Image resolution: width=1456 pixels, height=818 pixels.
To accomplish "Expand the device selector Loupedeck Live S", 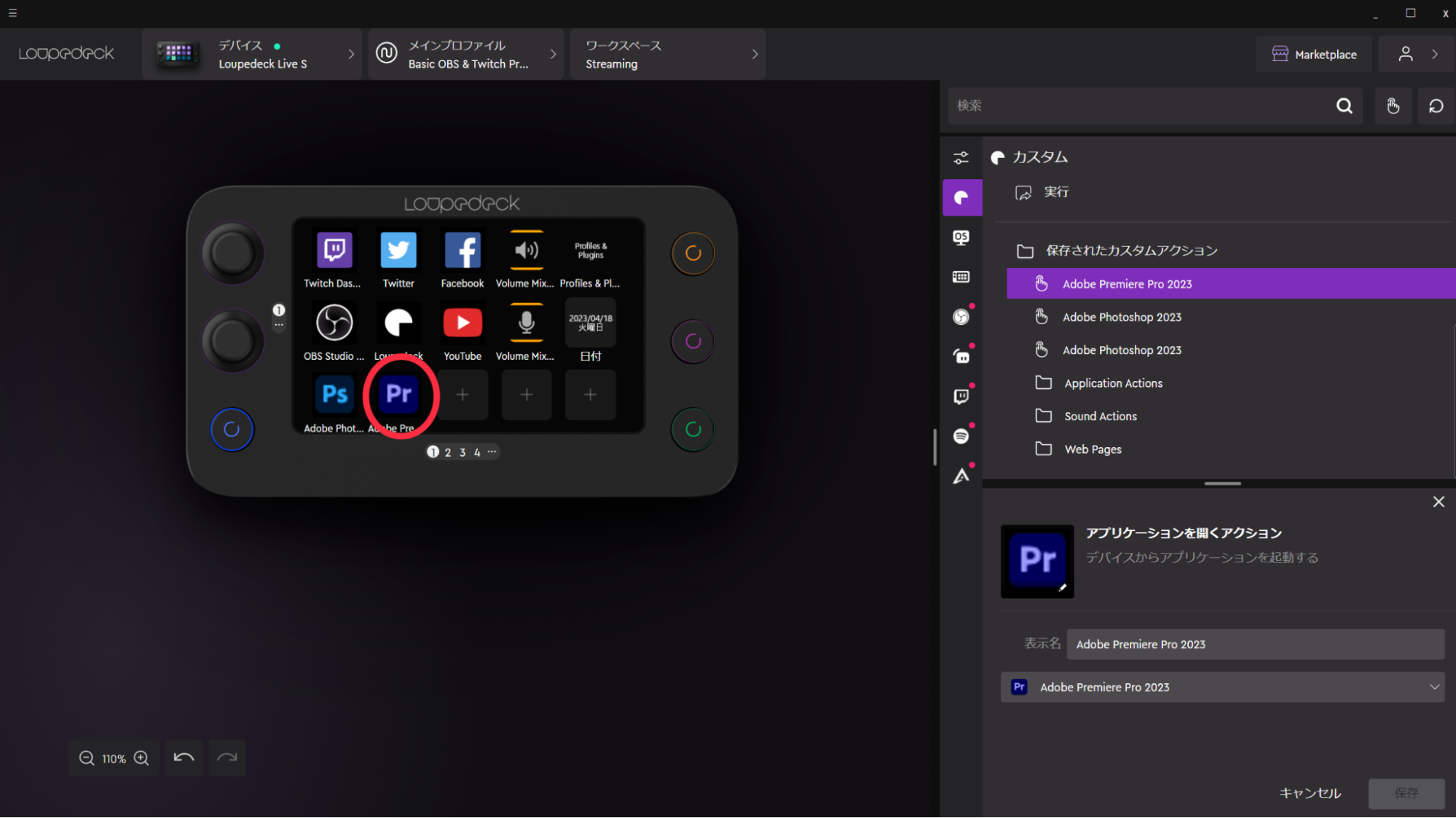I will pyautogui.click(x=252, y=54).
